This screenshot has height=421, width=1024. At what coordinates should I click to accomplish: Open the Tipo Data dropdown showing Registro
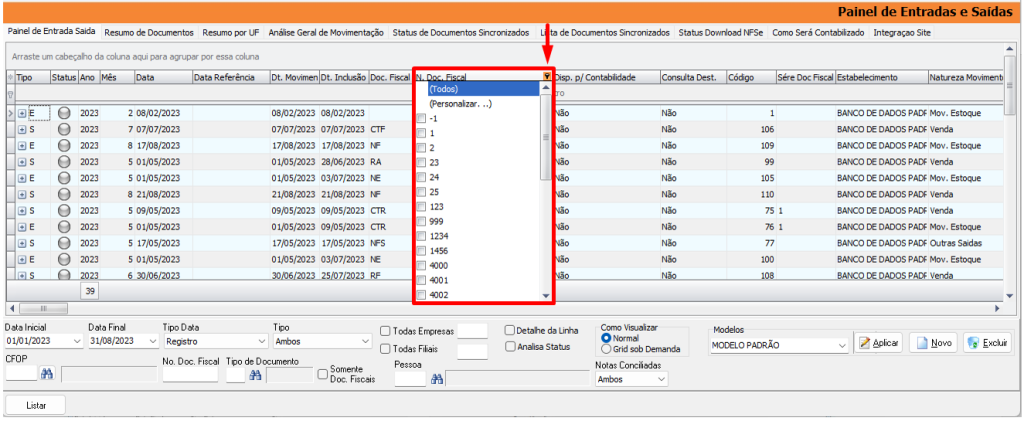tap(263, 341)
